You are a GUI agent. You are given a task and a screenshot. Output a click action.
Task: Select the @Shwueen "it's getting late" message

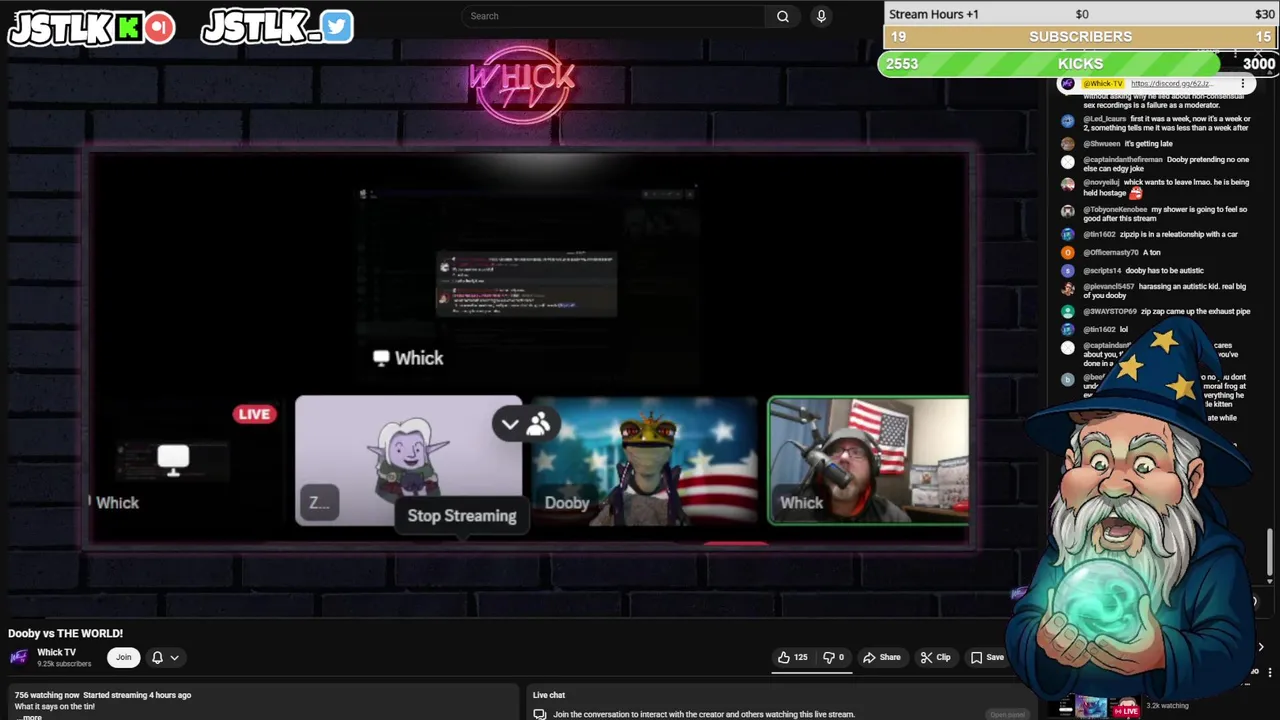coord(1148,144)
